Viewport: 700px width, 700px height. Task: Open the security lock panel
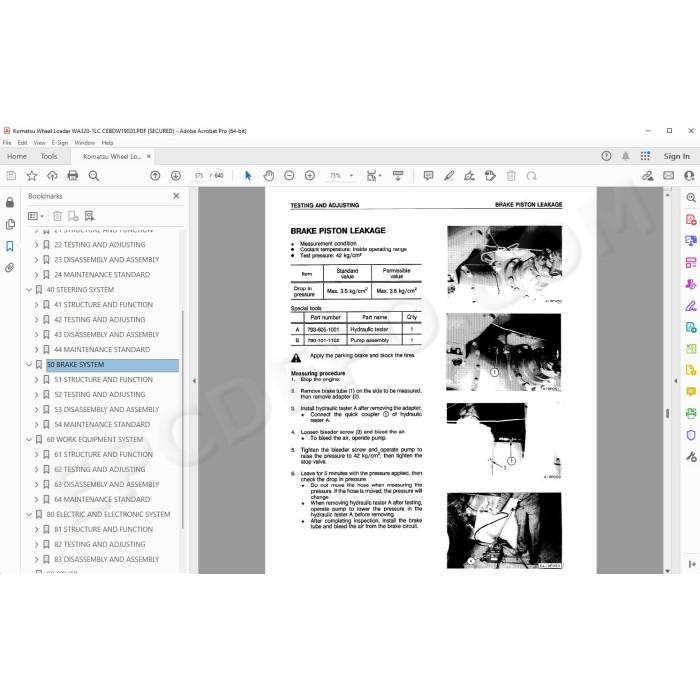[10, 203]
